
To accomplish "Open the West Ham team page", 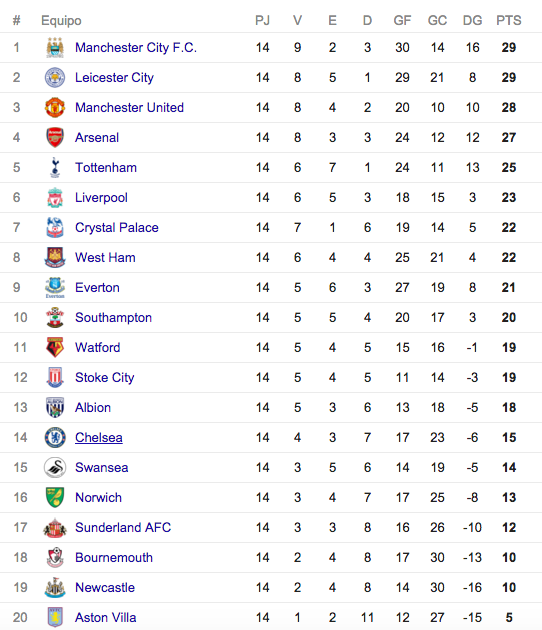I will tap(105, 258).
